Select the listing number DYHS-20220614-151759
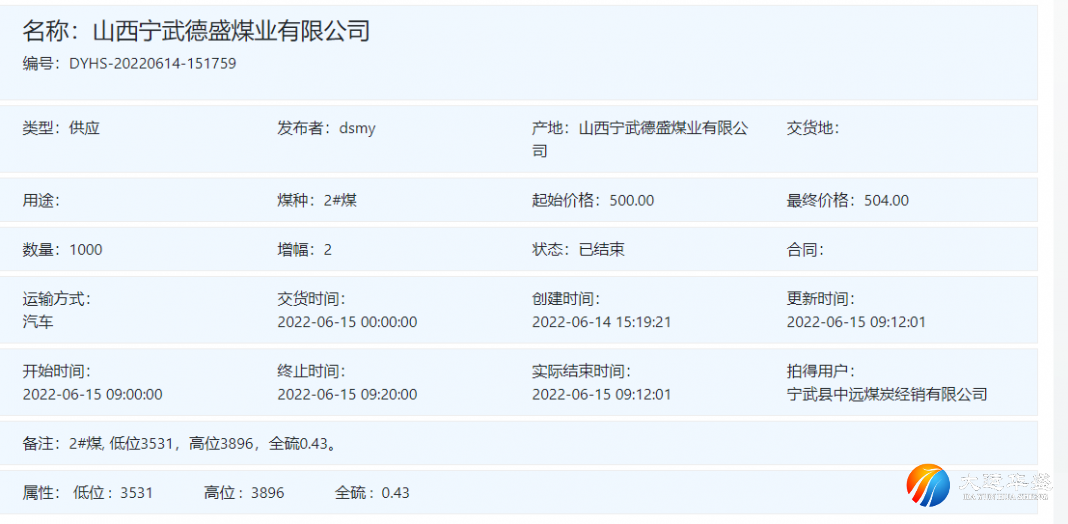 click(x=152, y=64)
